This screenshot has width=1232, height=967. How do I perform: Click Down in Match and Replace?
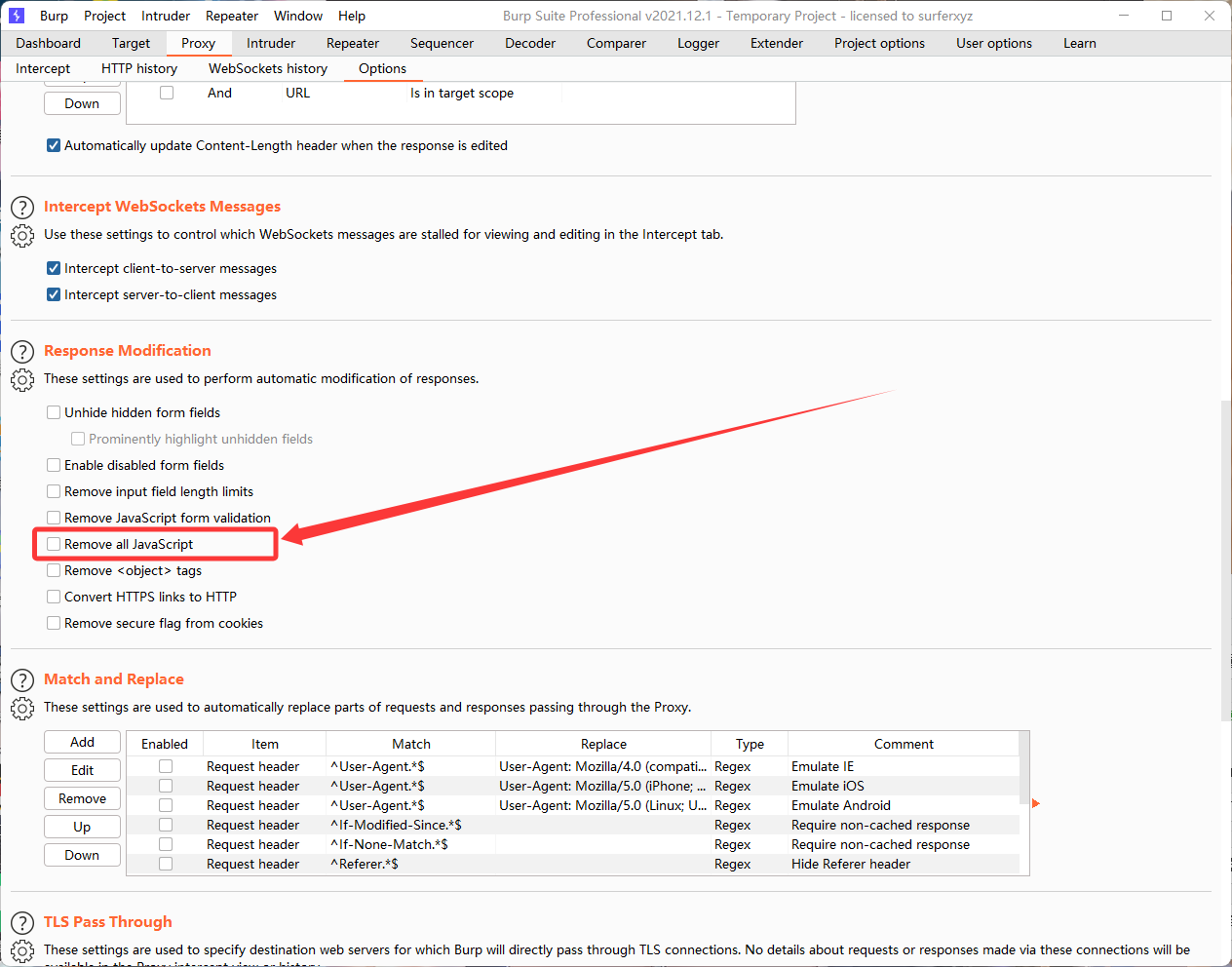pos(82,855)
